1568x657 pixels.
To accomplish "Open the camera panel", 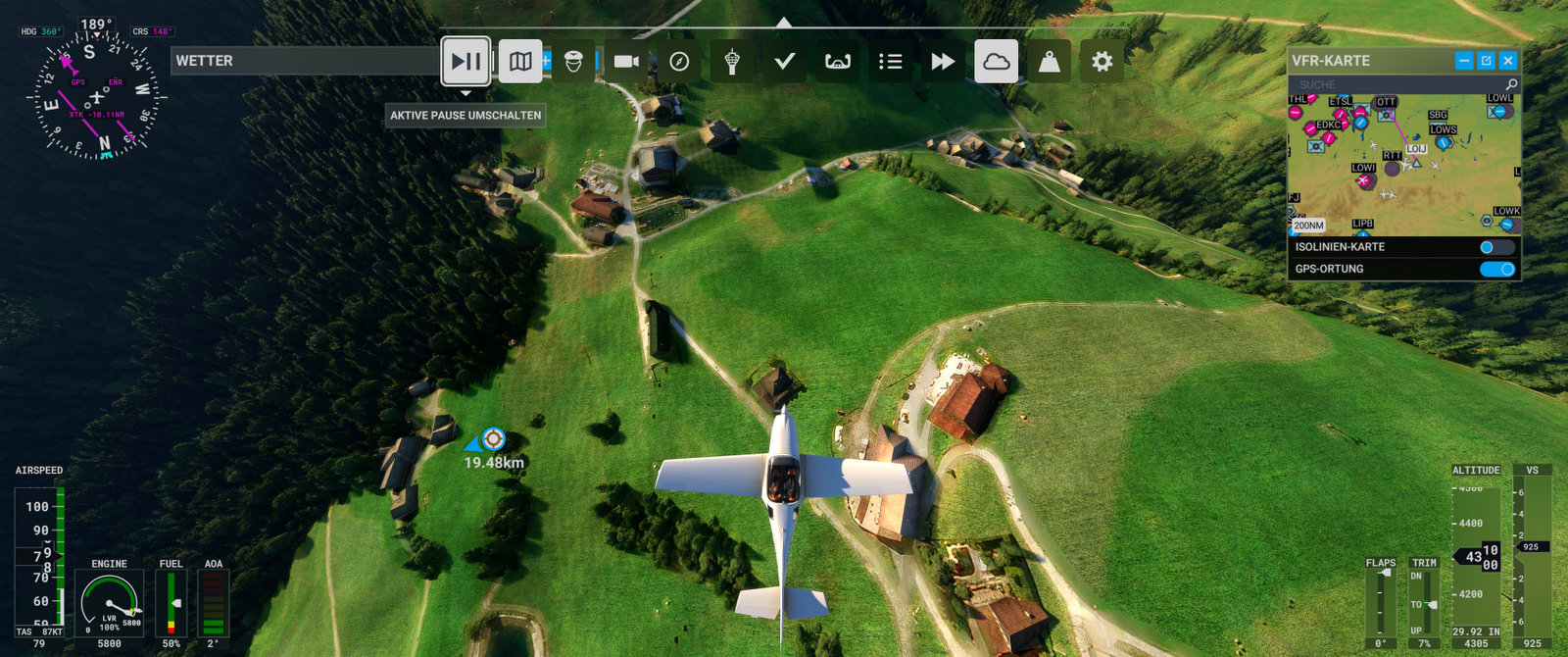I will point(626,61).
